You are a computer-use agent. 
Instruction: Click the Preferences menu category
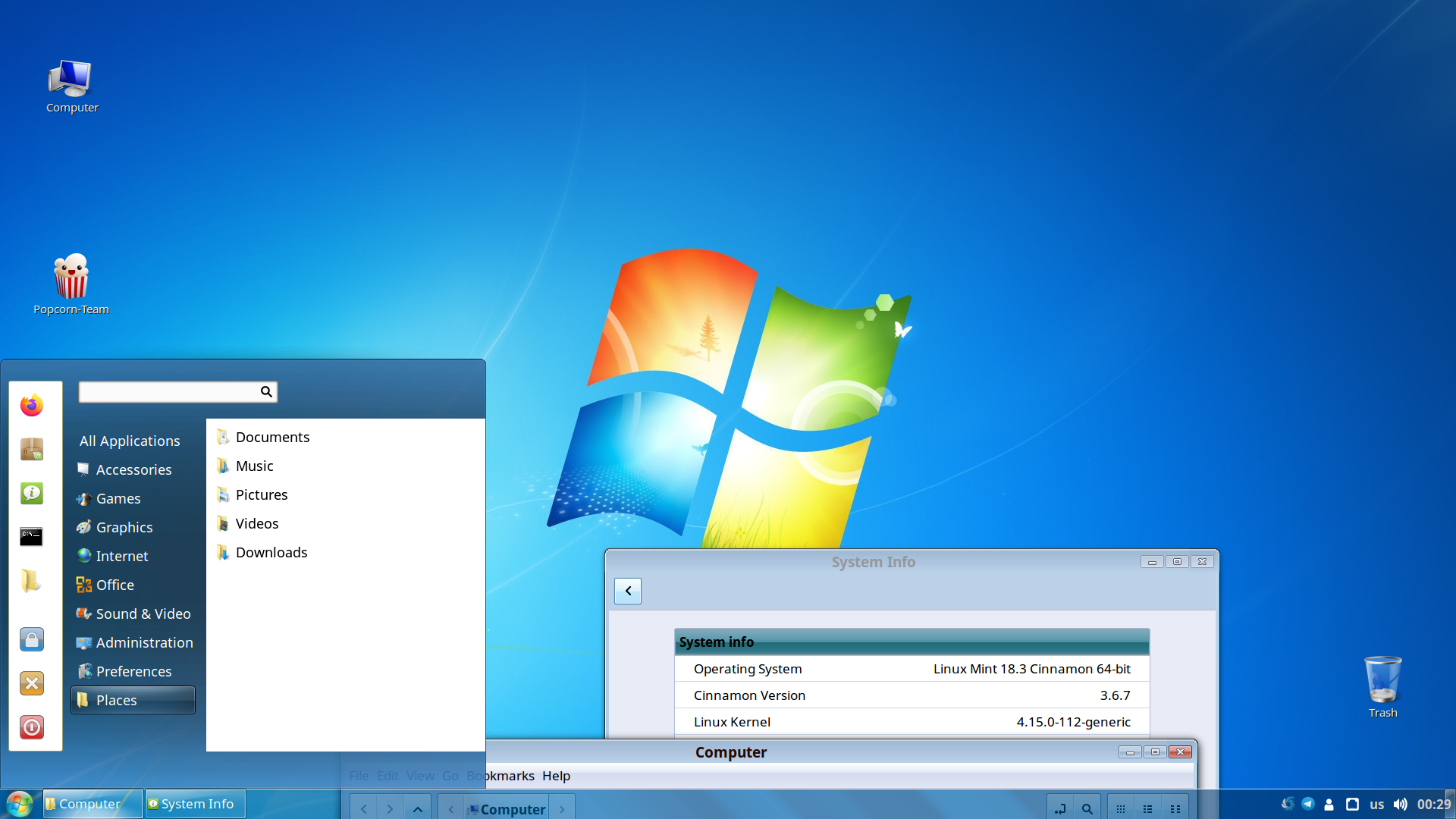coord(134,671)
